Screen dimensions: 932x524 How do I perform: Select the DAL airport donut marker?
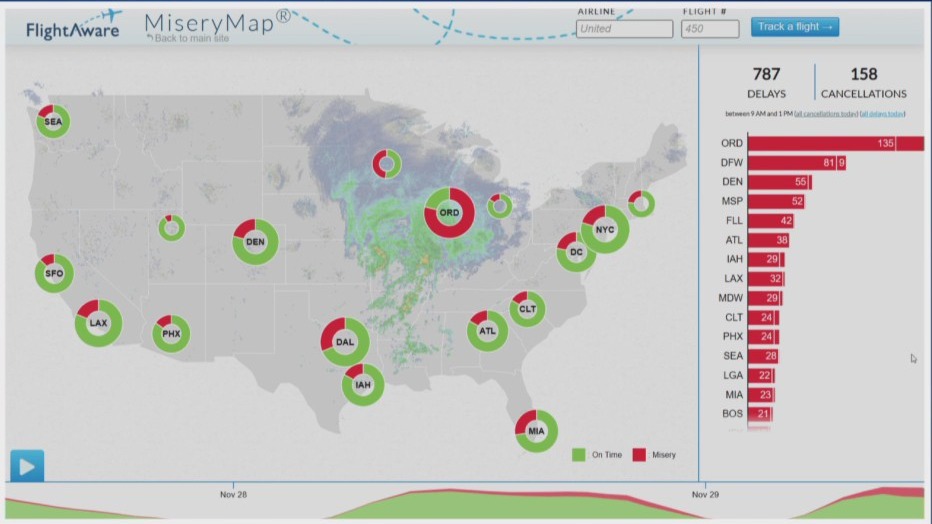[x=345, y=342]
